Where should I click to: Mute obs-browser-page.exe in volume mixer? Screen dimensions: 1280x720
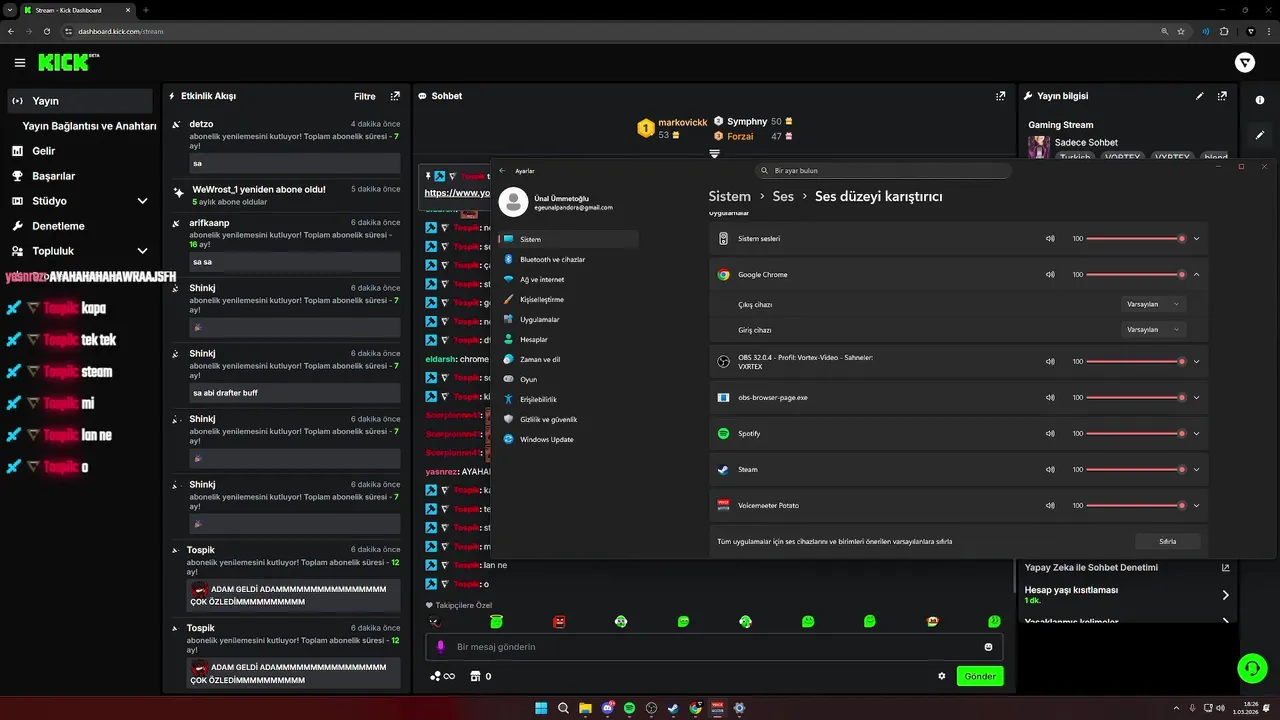point(1050,397)
